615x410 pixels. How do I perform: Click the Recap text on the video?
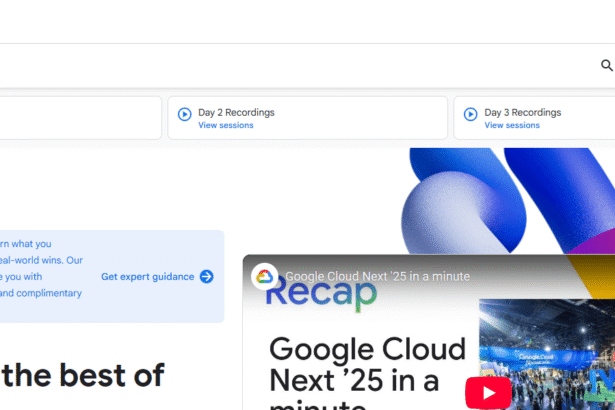pyautogui.click(x=321, y=293)
